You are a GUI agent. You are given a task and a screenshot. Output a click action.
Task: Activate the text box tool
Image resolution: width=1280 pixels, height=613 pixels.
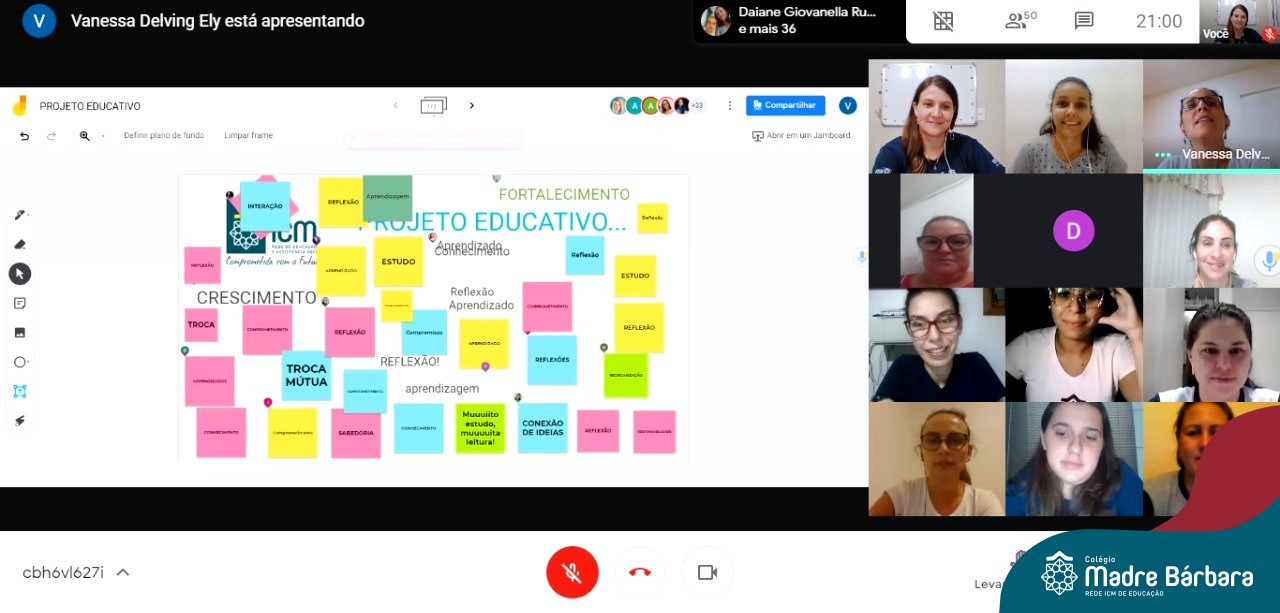[19, 391]
